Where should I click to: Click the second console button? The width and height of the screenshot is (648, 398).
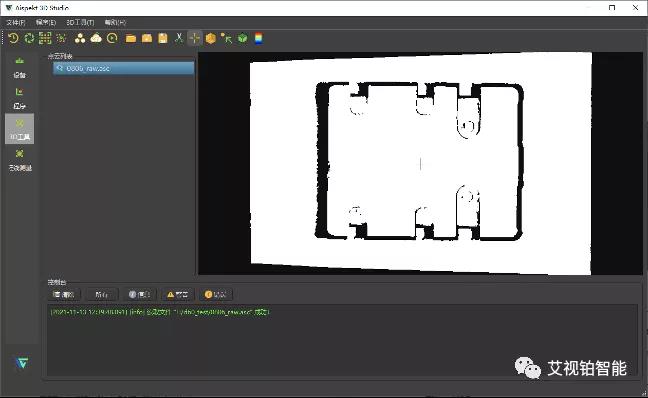click(x=102, y=294)
